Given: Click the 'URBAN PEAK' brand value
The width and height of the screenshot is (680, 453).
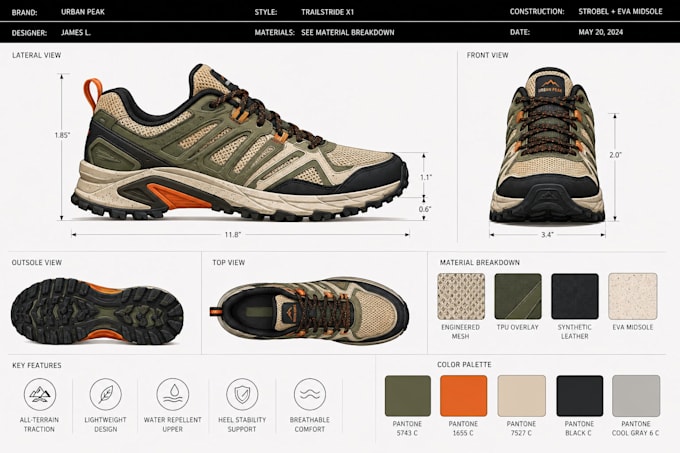Looking at the screenshot, I should 83,12.
